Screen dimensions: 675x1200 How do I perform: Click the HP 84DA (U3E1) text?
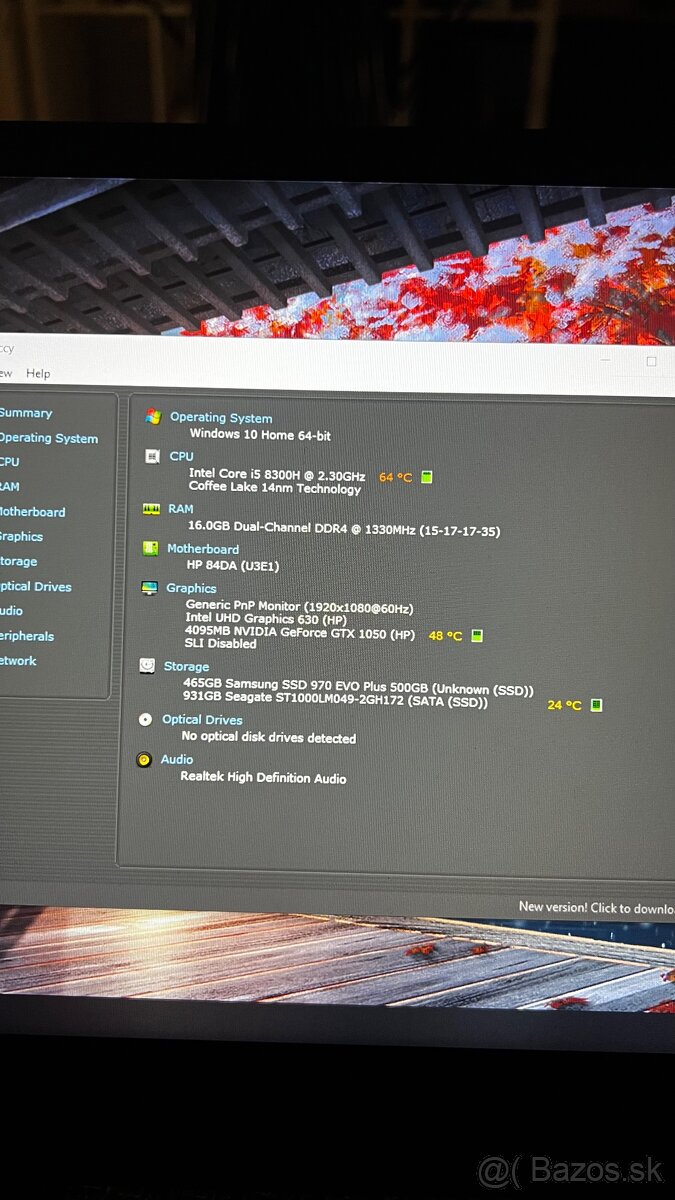click(x=233, y=566)
